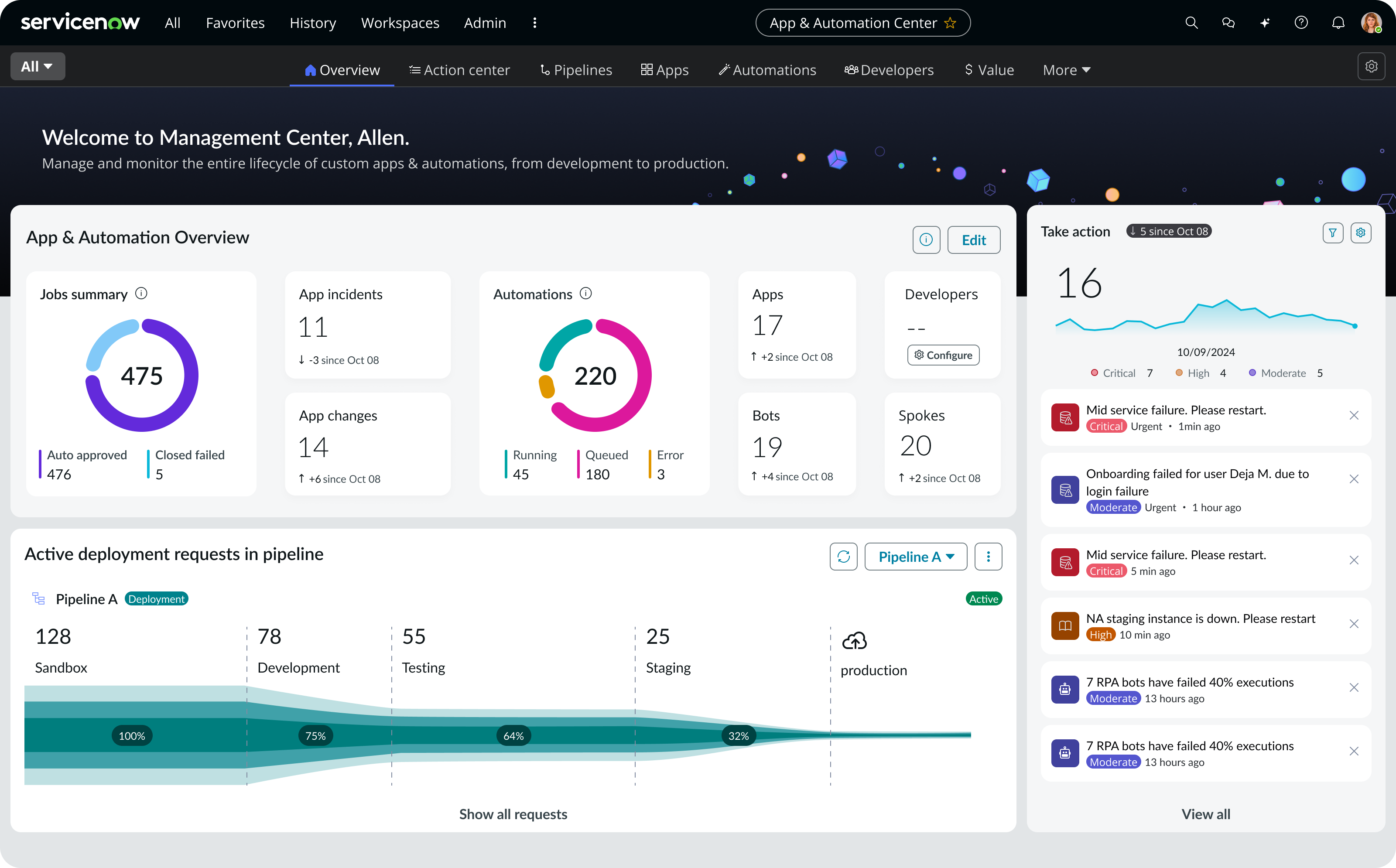Open the pipeline kebab options menu

coord(988,556)
